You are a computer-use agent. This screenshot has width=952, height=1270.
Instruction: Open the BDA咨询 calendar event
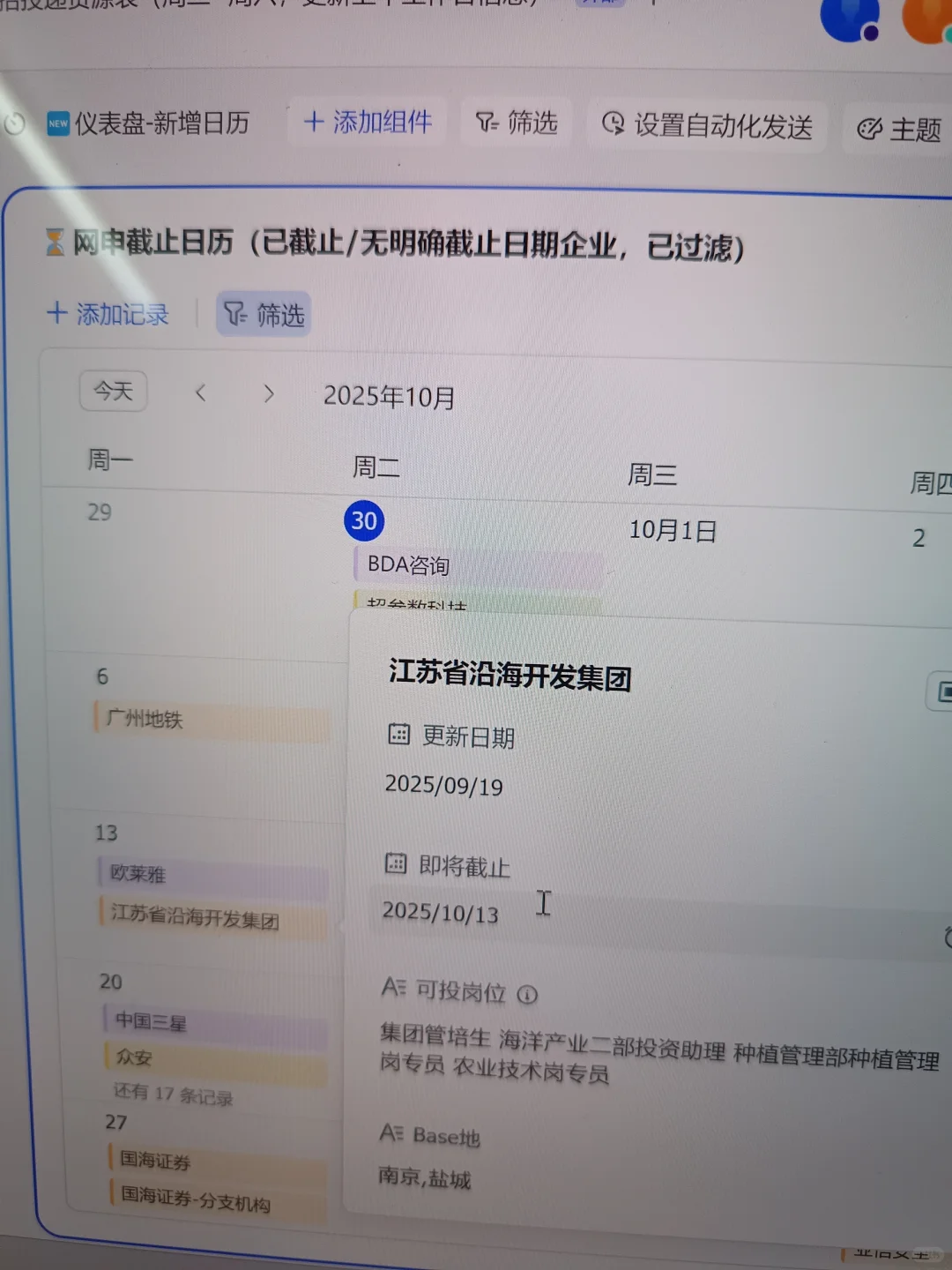coord(479,565)
